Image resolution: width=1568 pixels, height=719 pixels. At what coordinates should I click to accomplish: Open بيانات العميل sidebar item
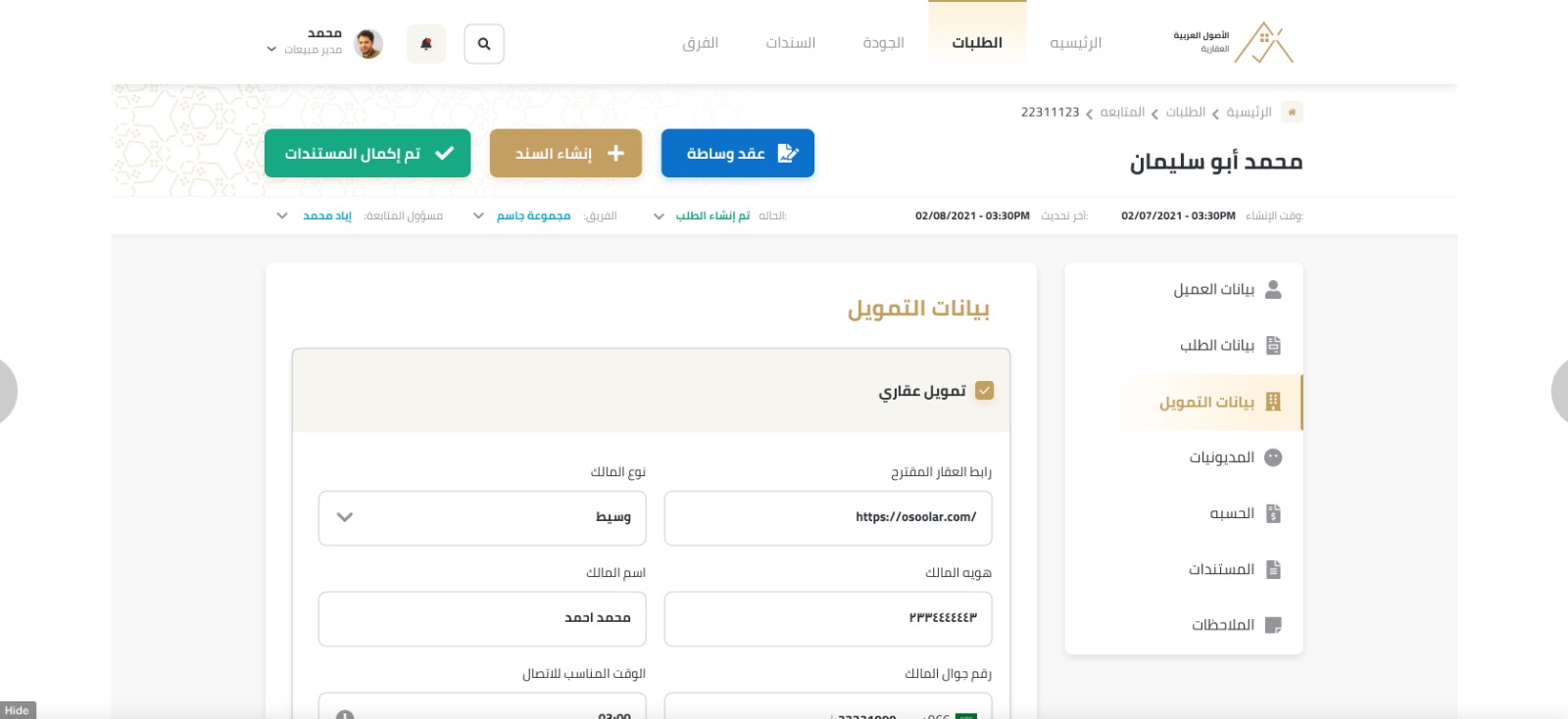click(x=1184, y=289)
